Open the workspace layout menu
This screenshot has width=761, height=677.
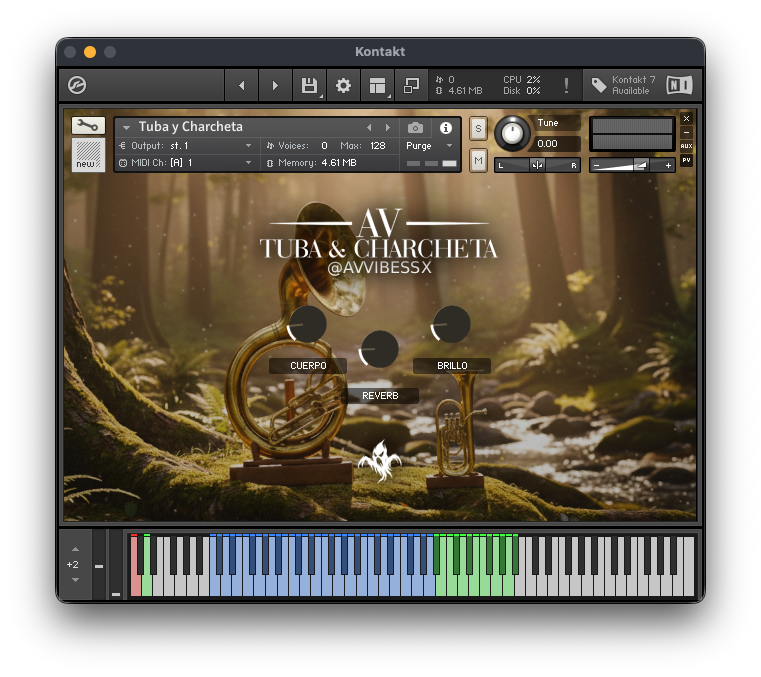coord(377,85)
